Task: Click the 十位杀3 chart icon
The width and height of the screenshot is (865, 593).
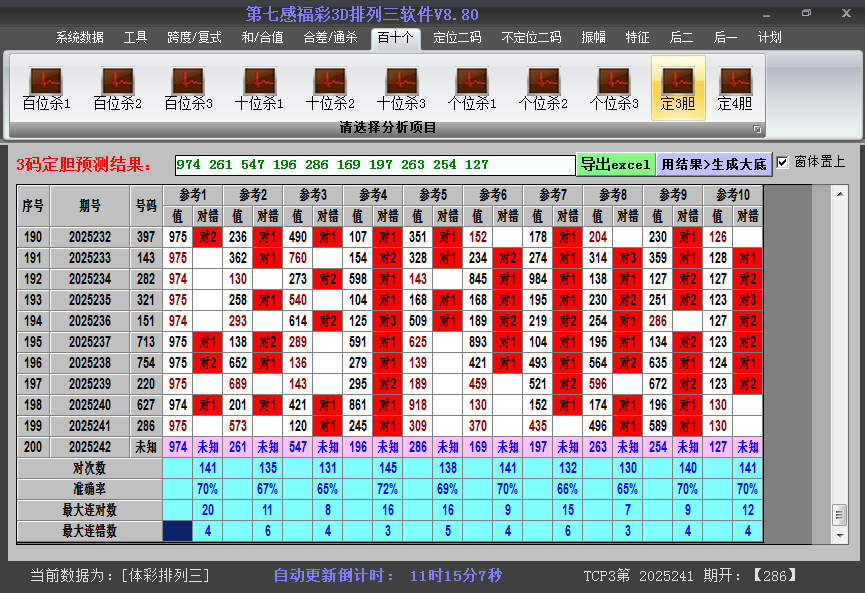Action: [x=401, y=89]
